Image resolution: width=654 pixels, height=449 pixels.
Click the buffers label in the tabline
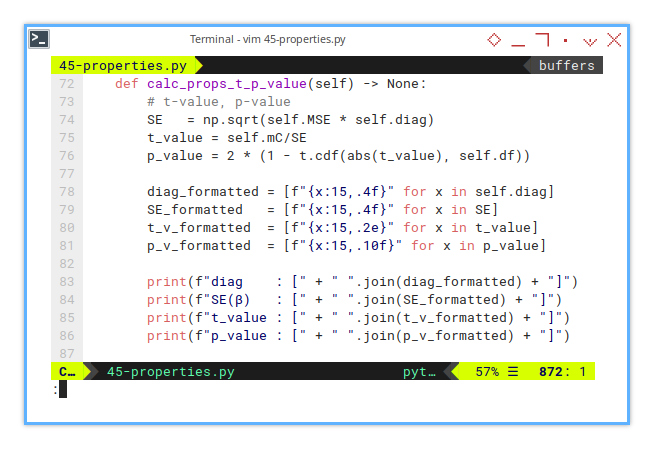click(566, 65)
